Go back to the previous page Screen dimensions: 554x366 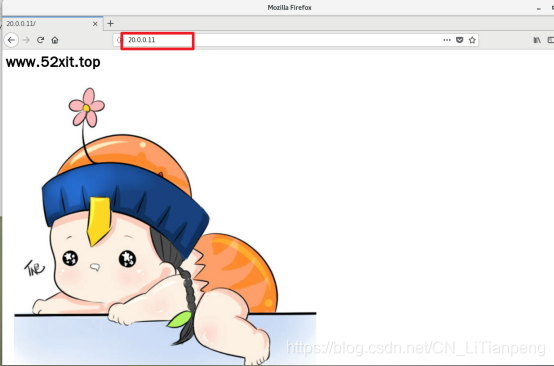pos(11,40)
